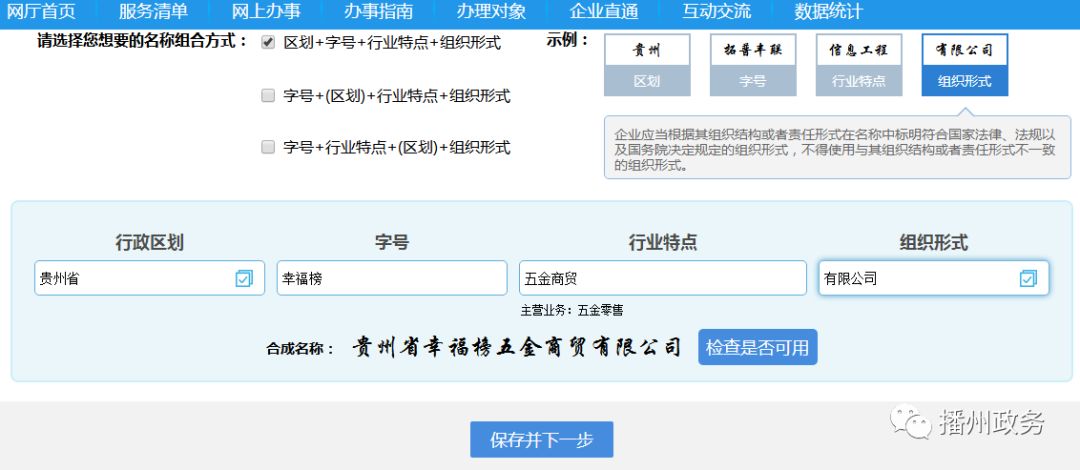Screen dimensions: 1080x470
Task: Select the 组织形式 example card
Action: coord(964,65)
